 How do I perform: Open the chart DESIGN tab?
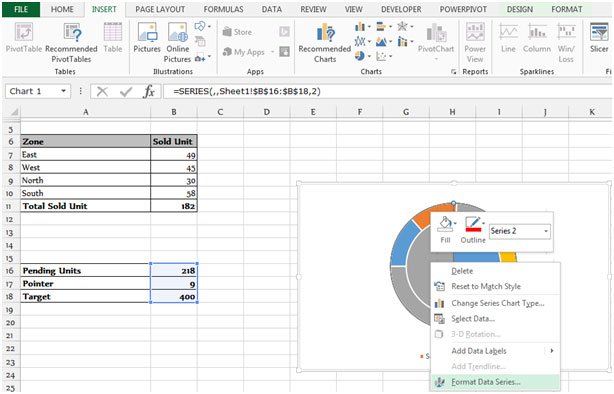pos(520,9)
